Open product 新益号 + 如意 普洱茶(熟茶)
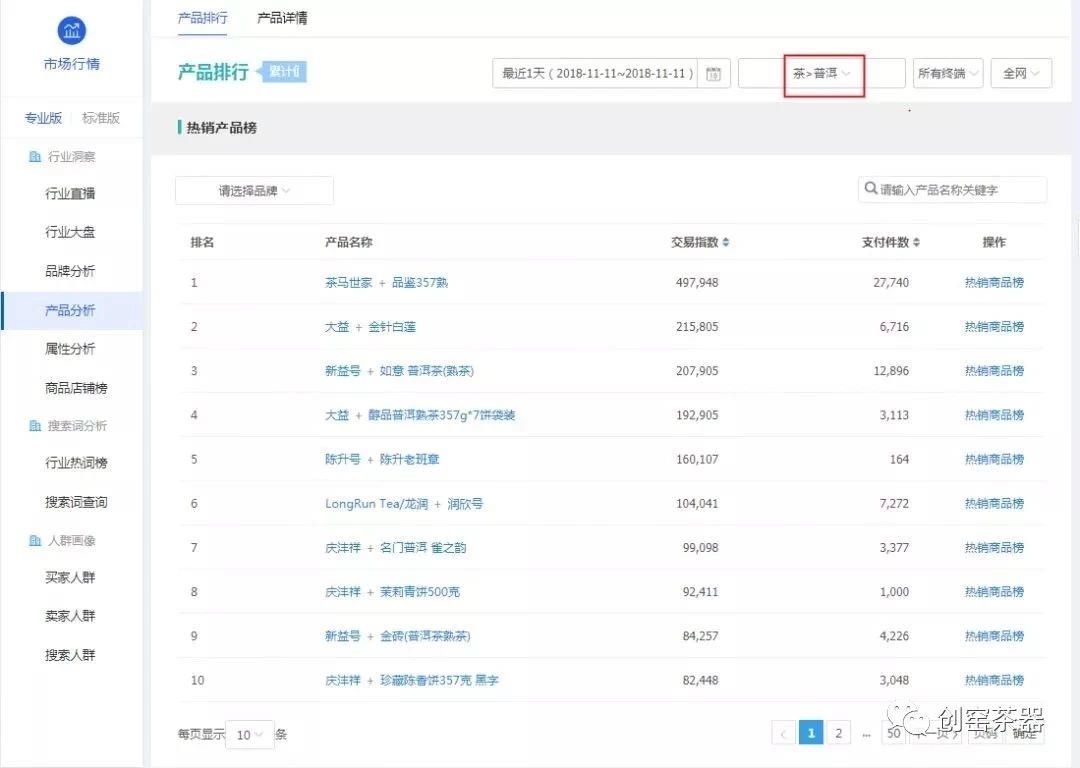The image size is (1080, 768). (x=399, y=371)
